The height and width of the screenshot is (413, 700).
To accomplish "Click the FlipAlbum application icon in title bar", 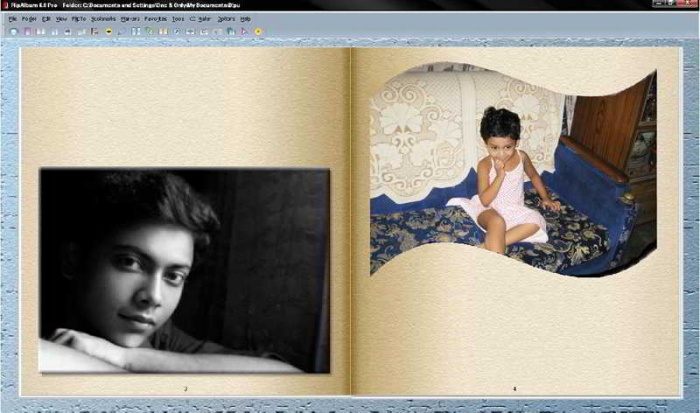I will coord(4,5).
